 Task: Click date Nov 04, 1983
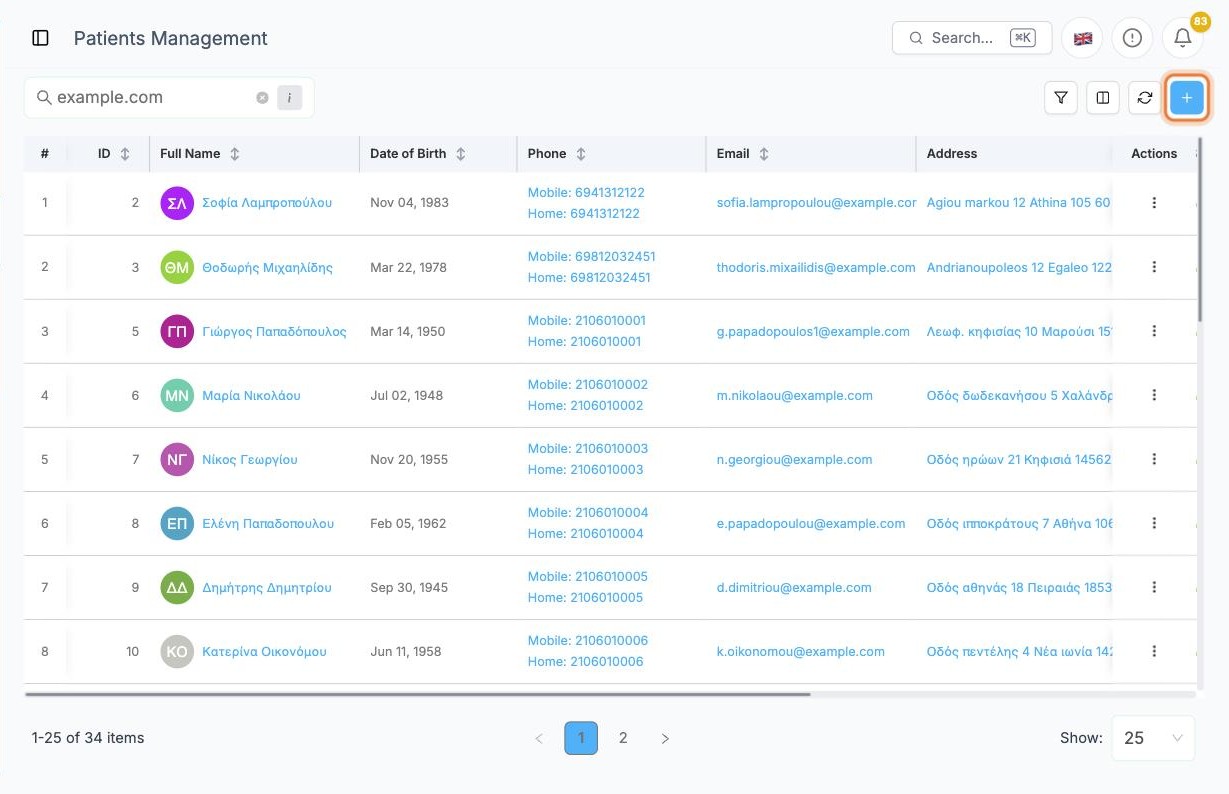(x=409, y=203)
